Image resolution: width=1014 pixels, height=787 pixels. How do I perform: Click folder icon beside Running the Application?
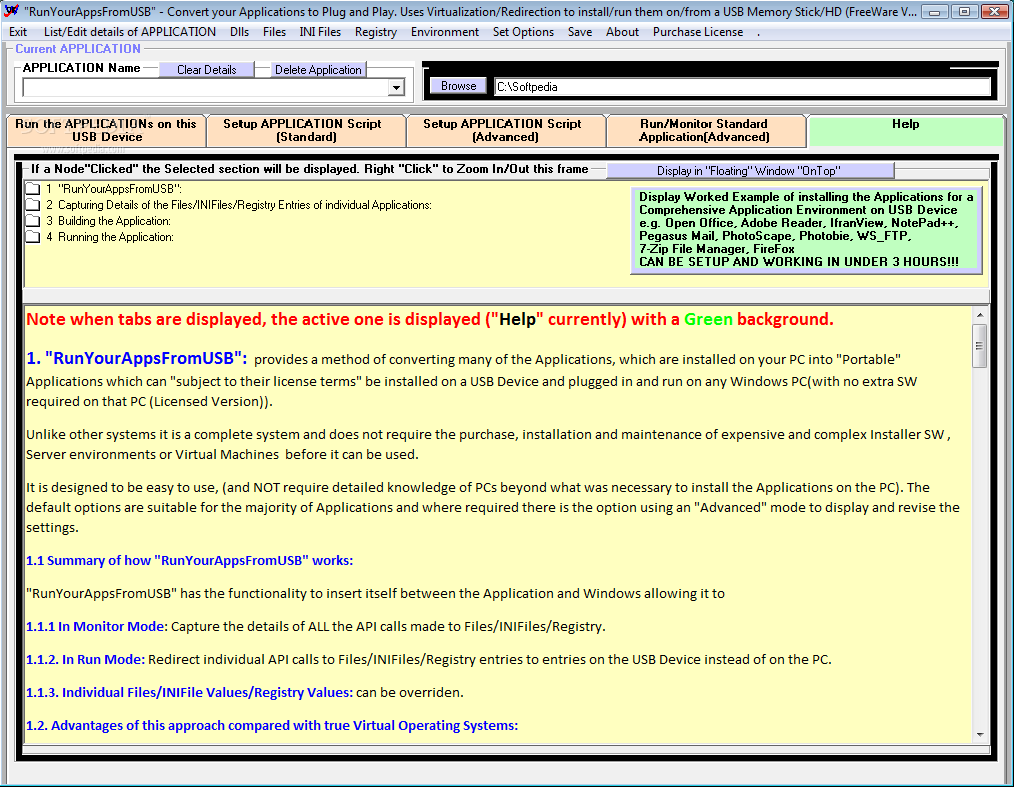[33, 237]
